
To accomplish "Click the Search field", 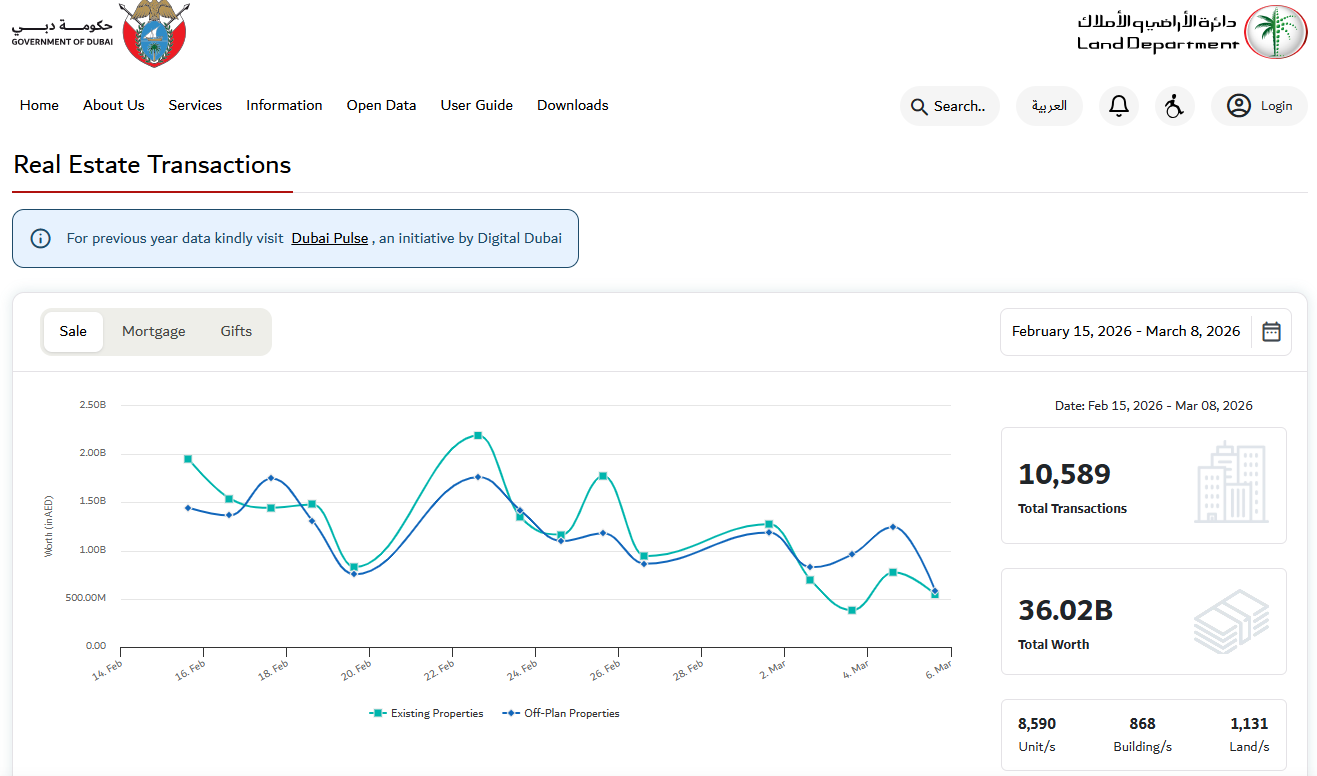I will click(x=950, y=106).
